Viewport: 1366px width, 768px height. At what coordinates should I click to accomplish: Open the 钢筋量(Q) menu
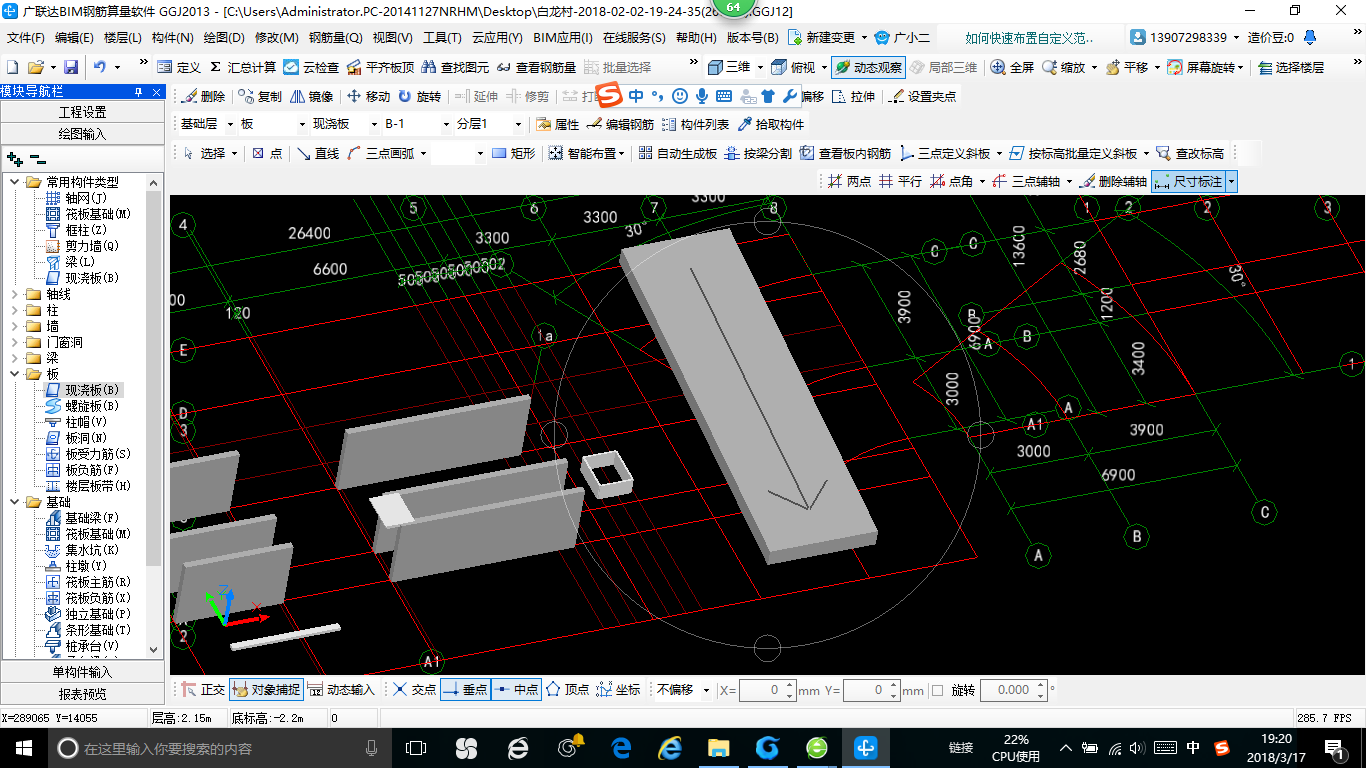point(335,38)
